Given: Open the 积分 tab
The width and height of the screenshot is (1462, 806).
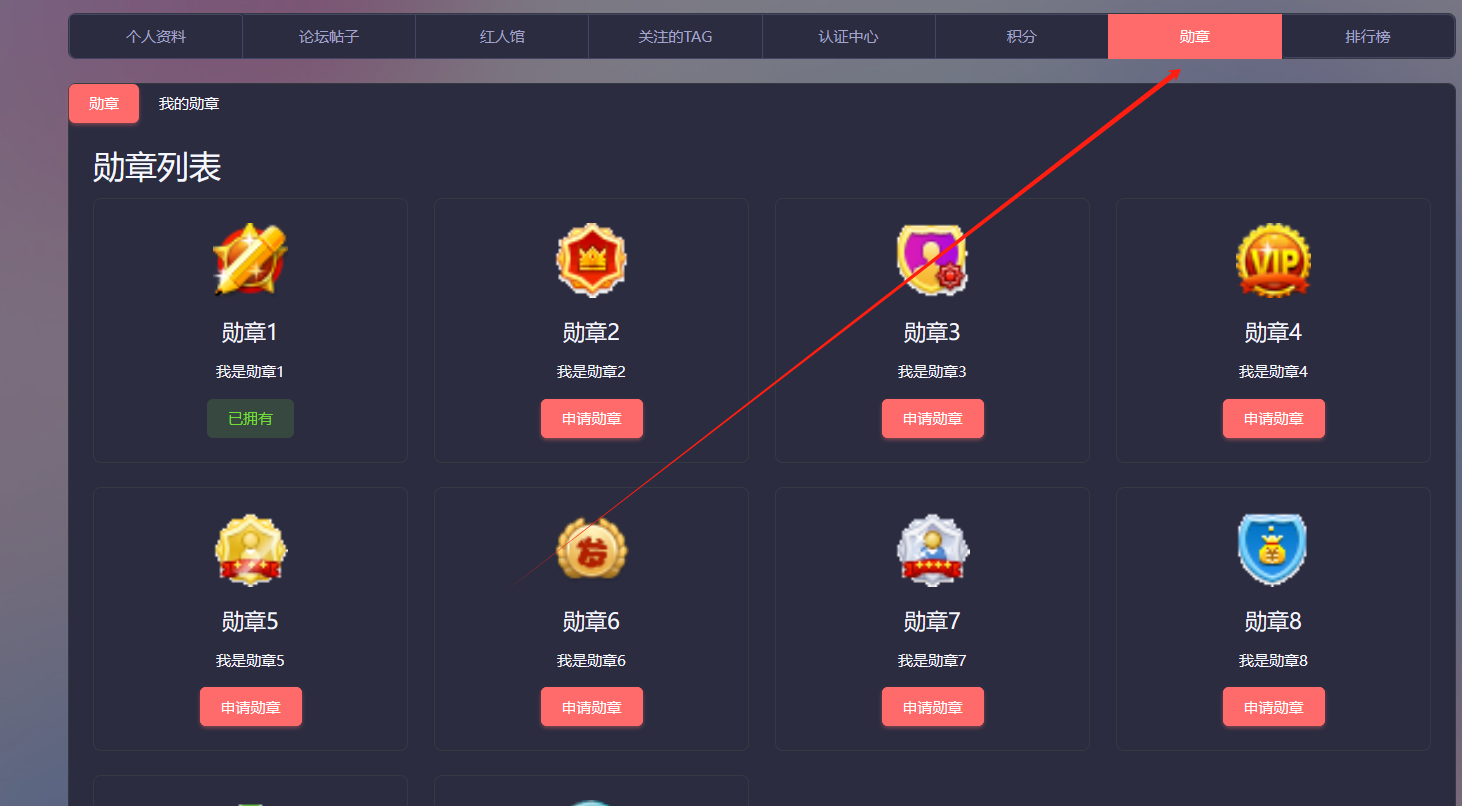Looking at the screenshot, I should 1021,37.
